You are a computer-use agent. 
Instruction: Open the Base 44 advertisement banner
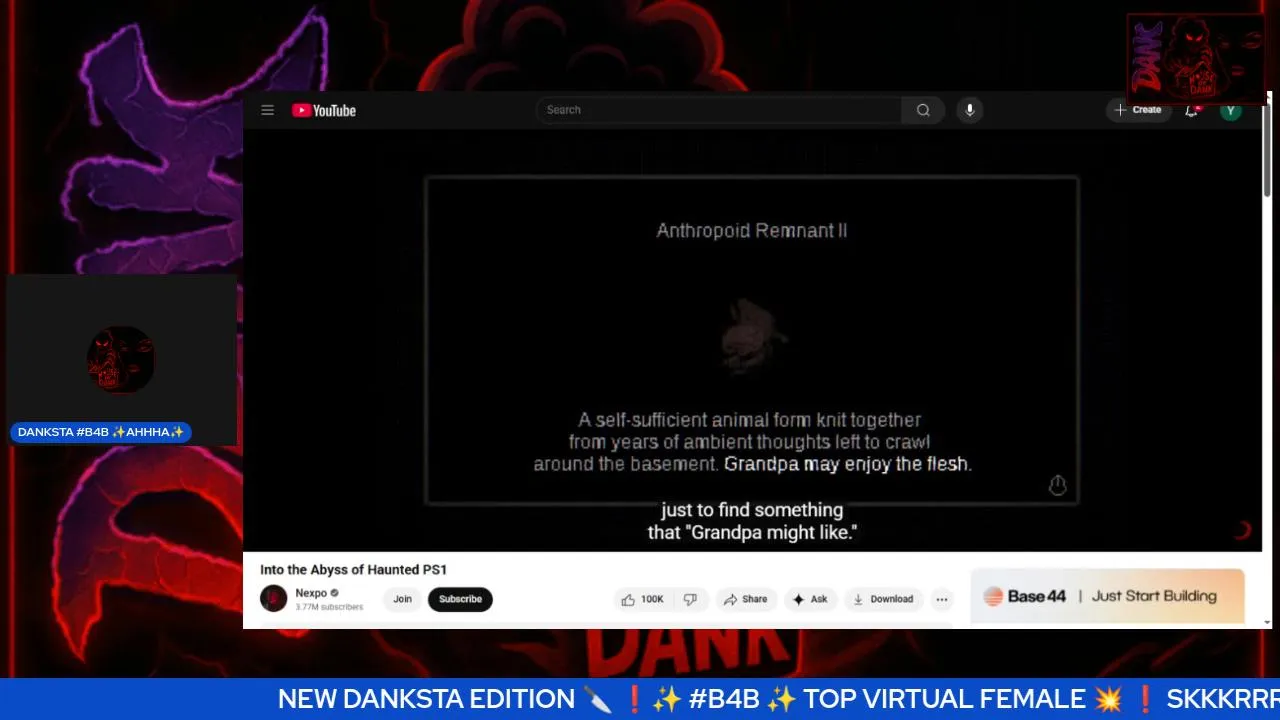(x=1107, y=596)
